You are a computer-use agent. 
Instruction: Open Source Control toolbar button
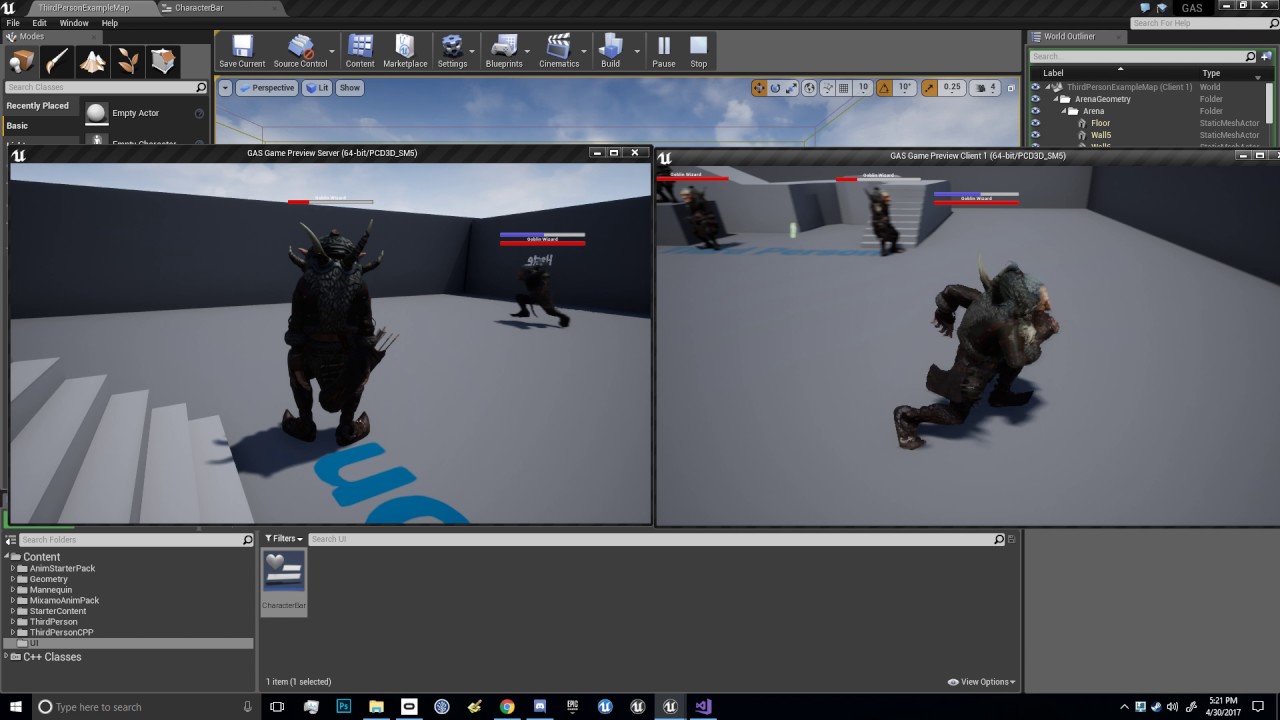300,51
